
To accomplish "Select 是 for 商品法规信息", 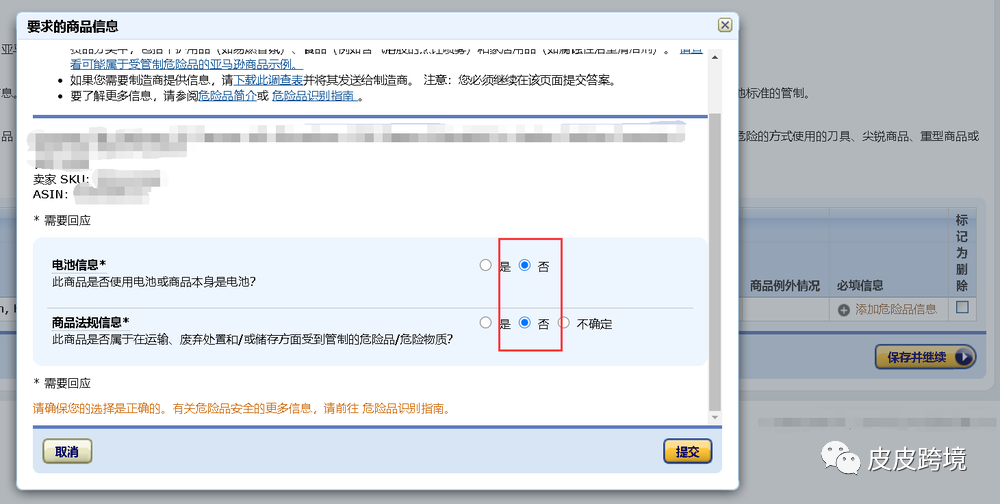I will (486, 322).
